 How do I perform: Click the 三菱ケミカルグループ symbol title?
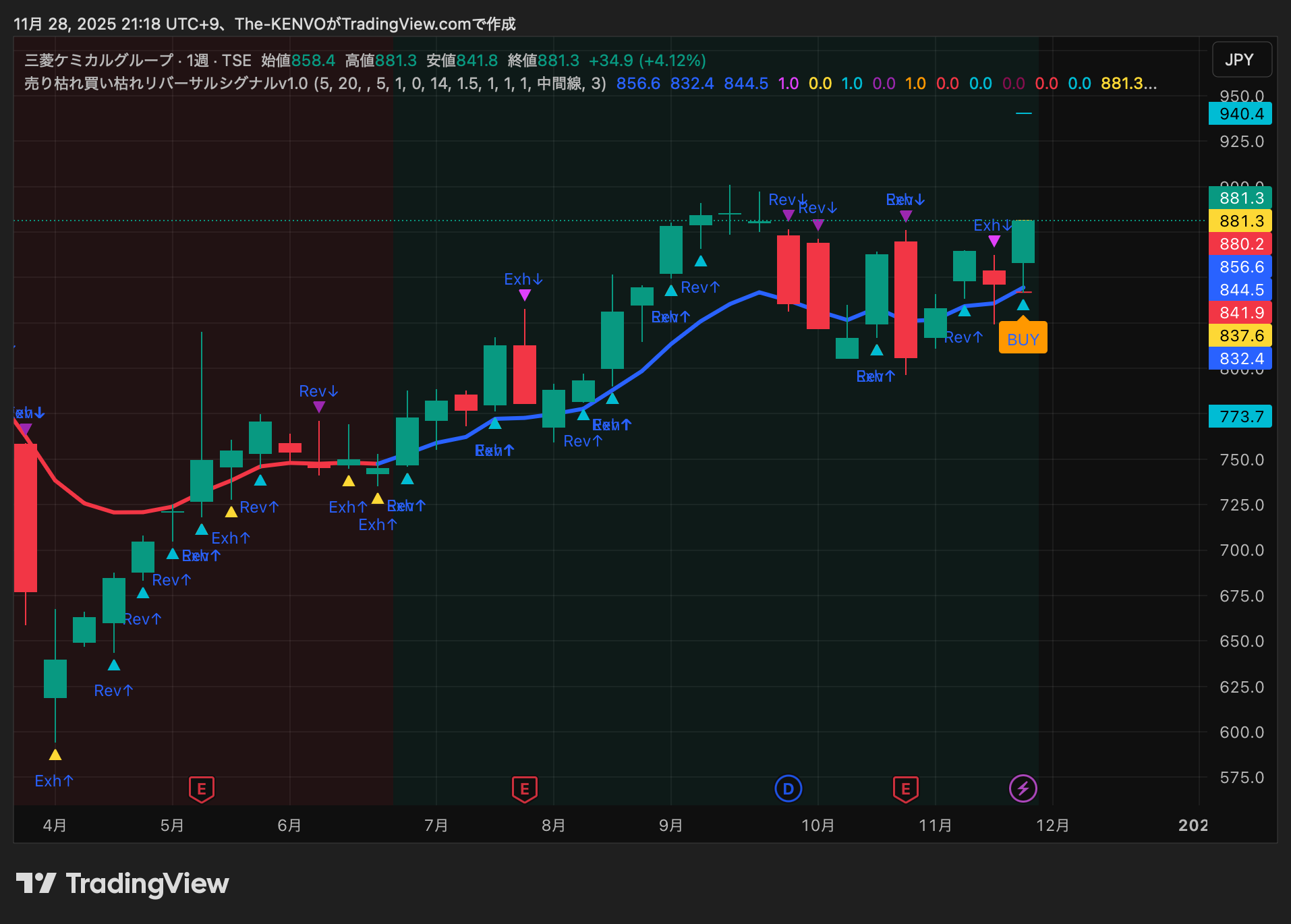99,61
